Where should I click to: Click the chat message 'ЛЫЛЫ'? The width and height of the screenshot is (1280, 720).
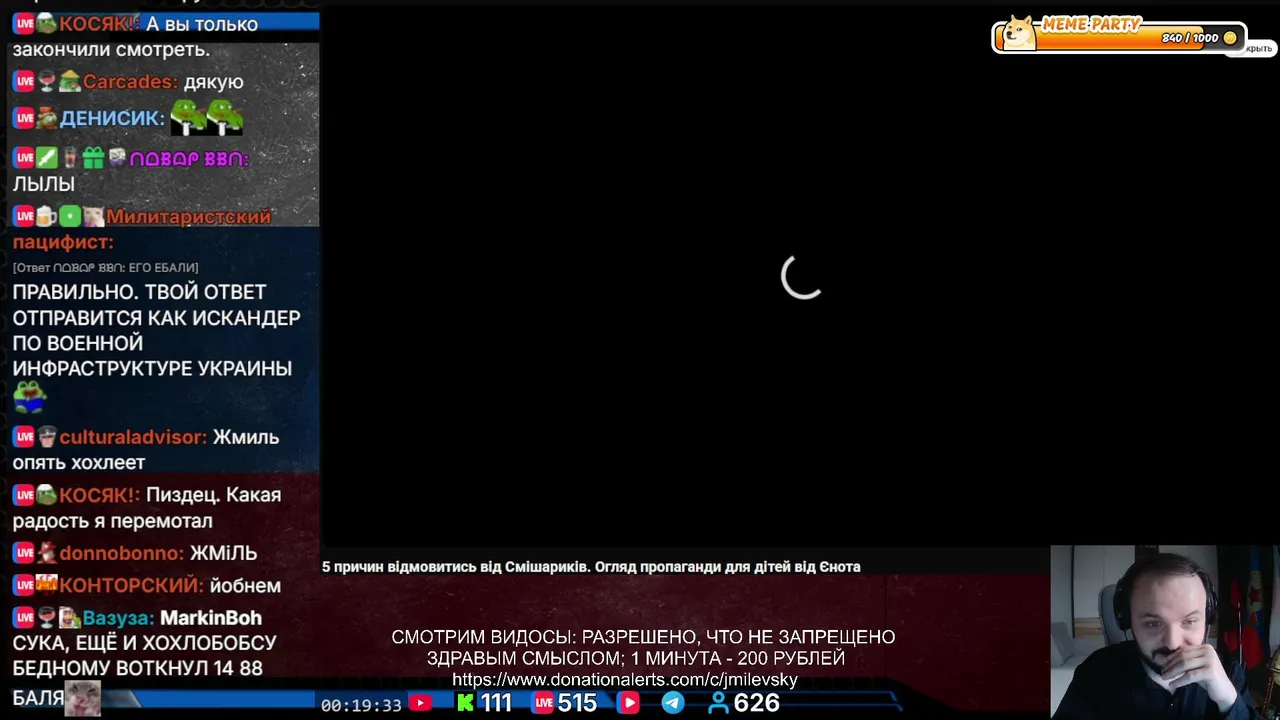point(44,184)
